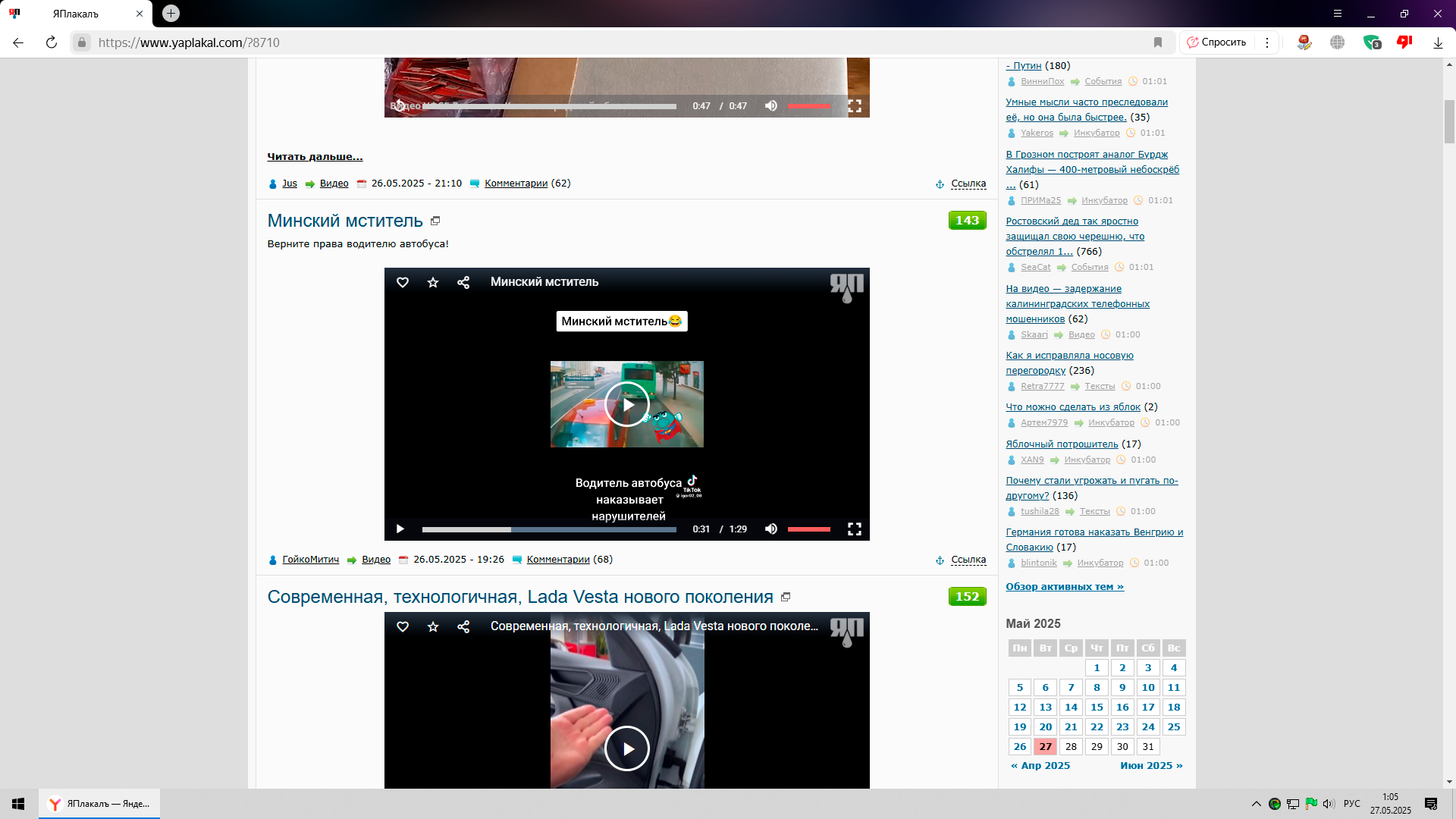Like the Минский мститель video with heart icon

(x=403, y=282)
